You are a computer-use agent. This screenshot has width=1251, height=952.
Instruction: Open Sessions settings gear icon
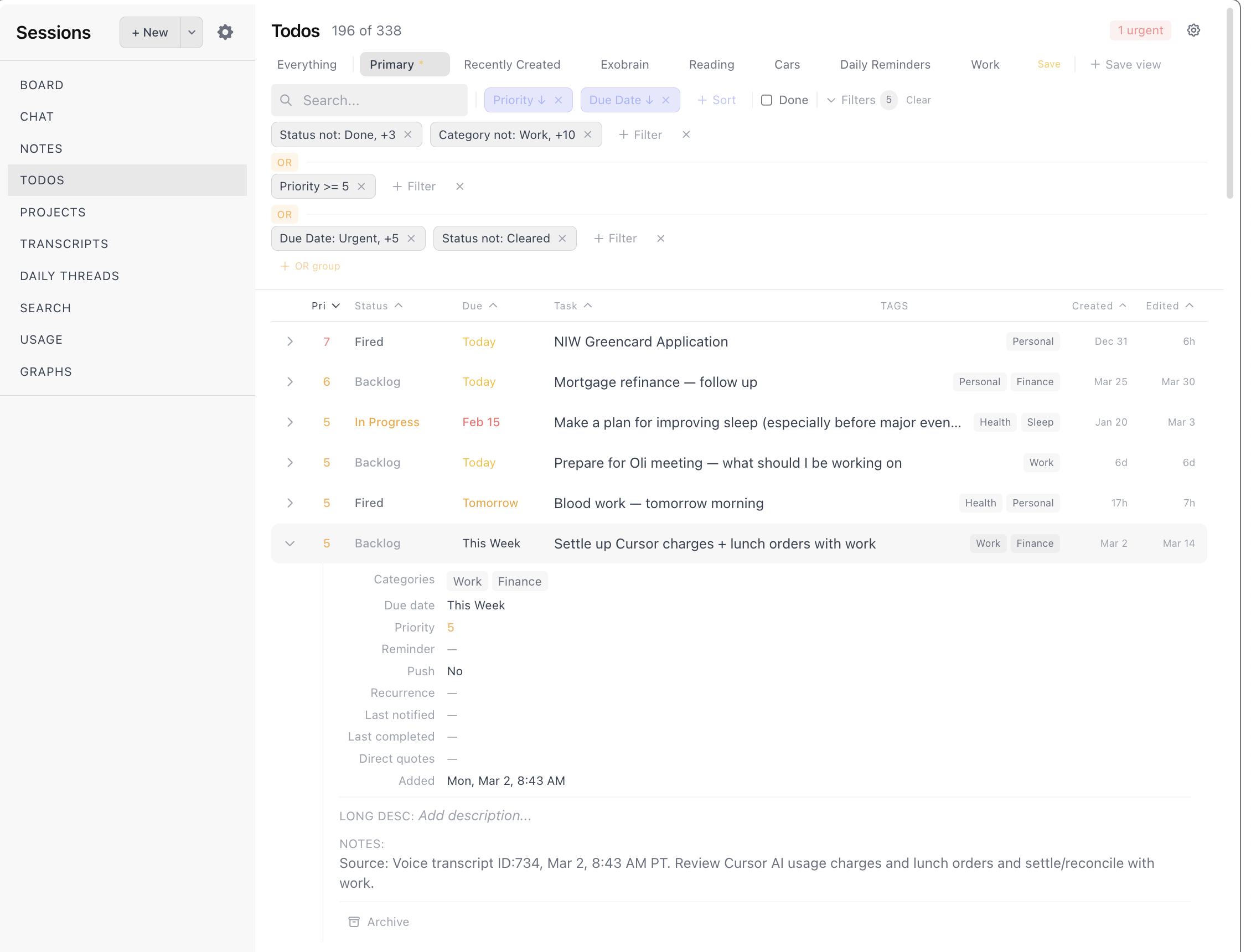[225, 32]
